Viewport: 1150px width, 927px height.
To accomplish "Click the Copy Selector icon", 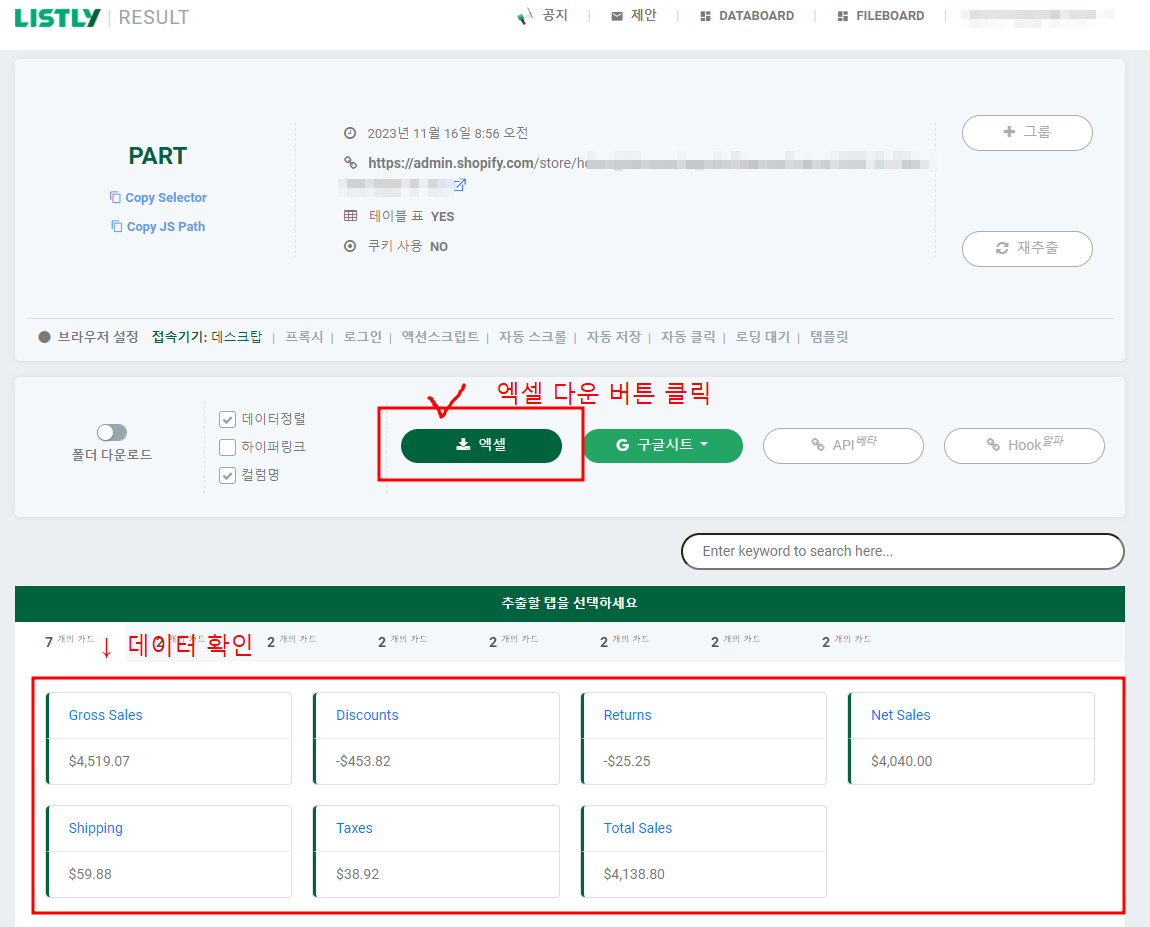I will (x=113, y=197).
